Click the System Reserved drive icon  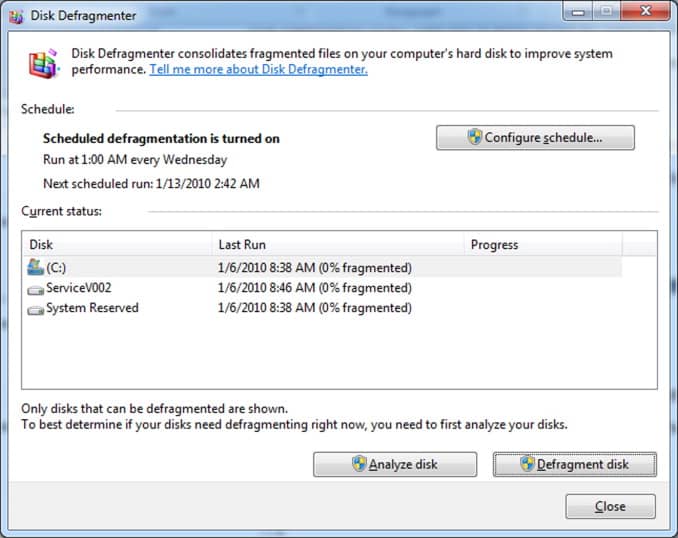(x=36, y=309)
